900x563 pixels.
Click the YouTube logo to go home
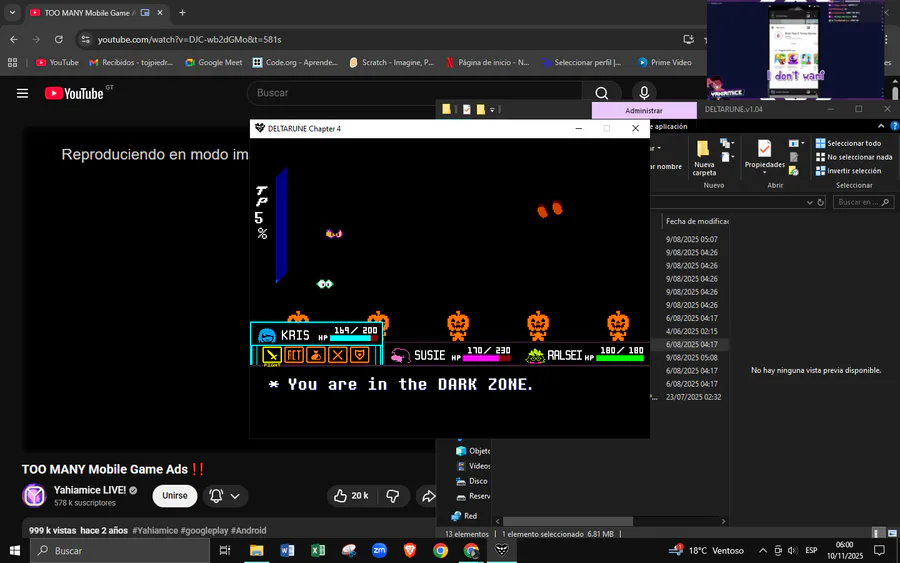click(x=75, y=93)
